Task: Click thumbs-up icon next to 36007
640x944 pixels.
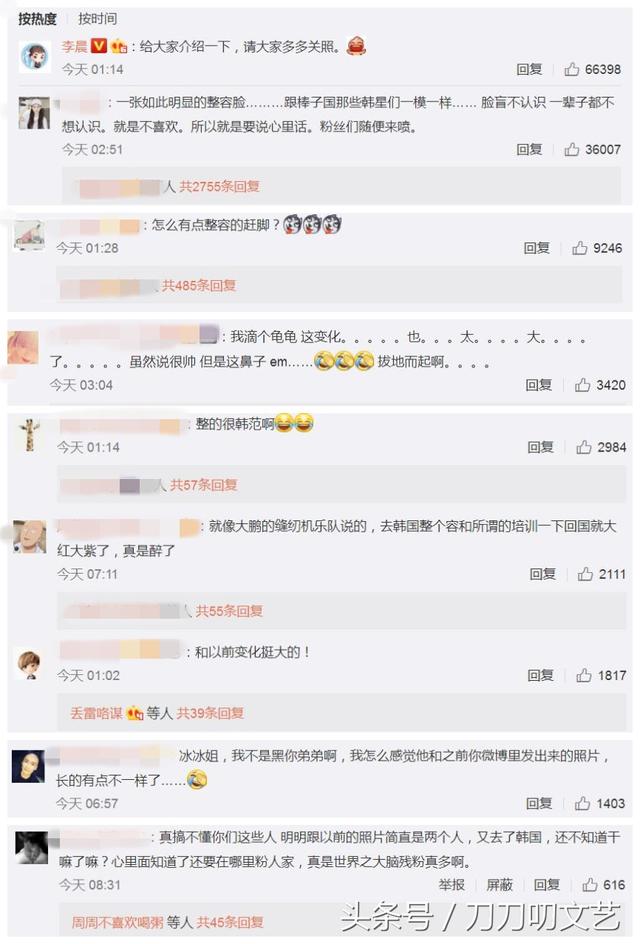Action: [571, 149]
